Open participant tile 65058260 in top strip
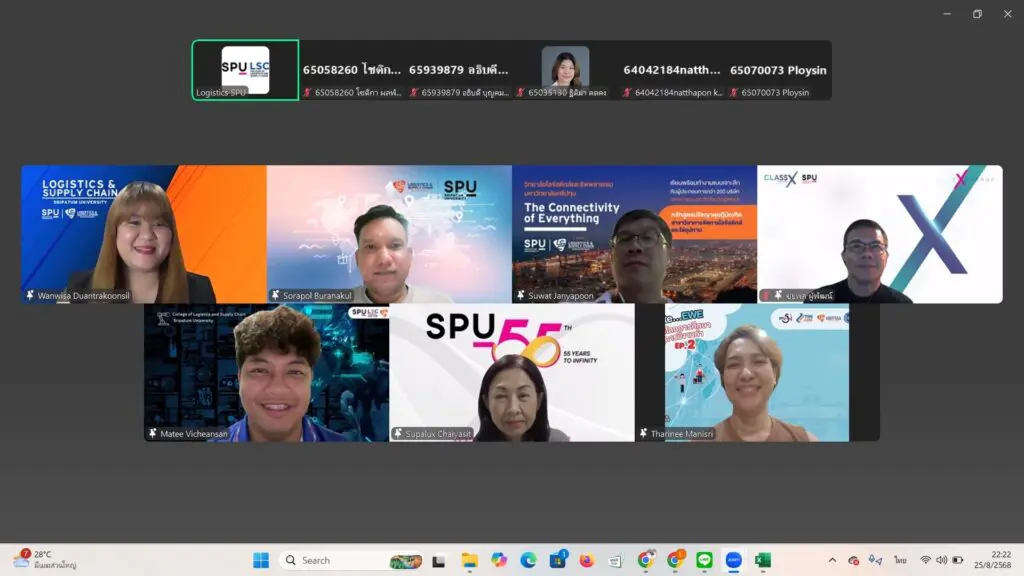 [352, 70]
